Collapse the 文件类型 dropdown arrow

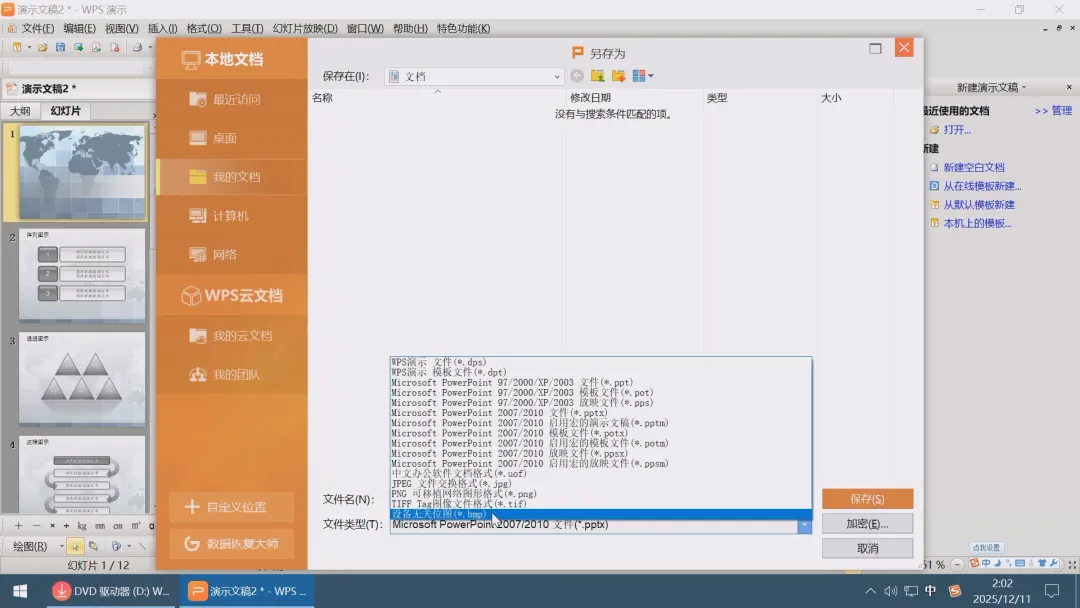(804, 525)
